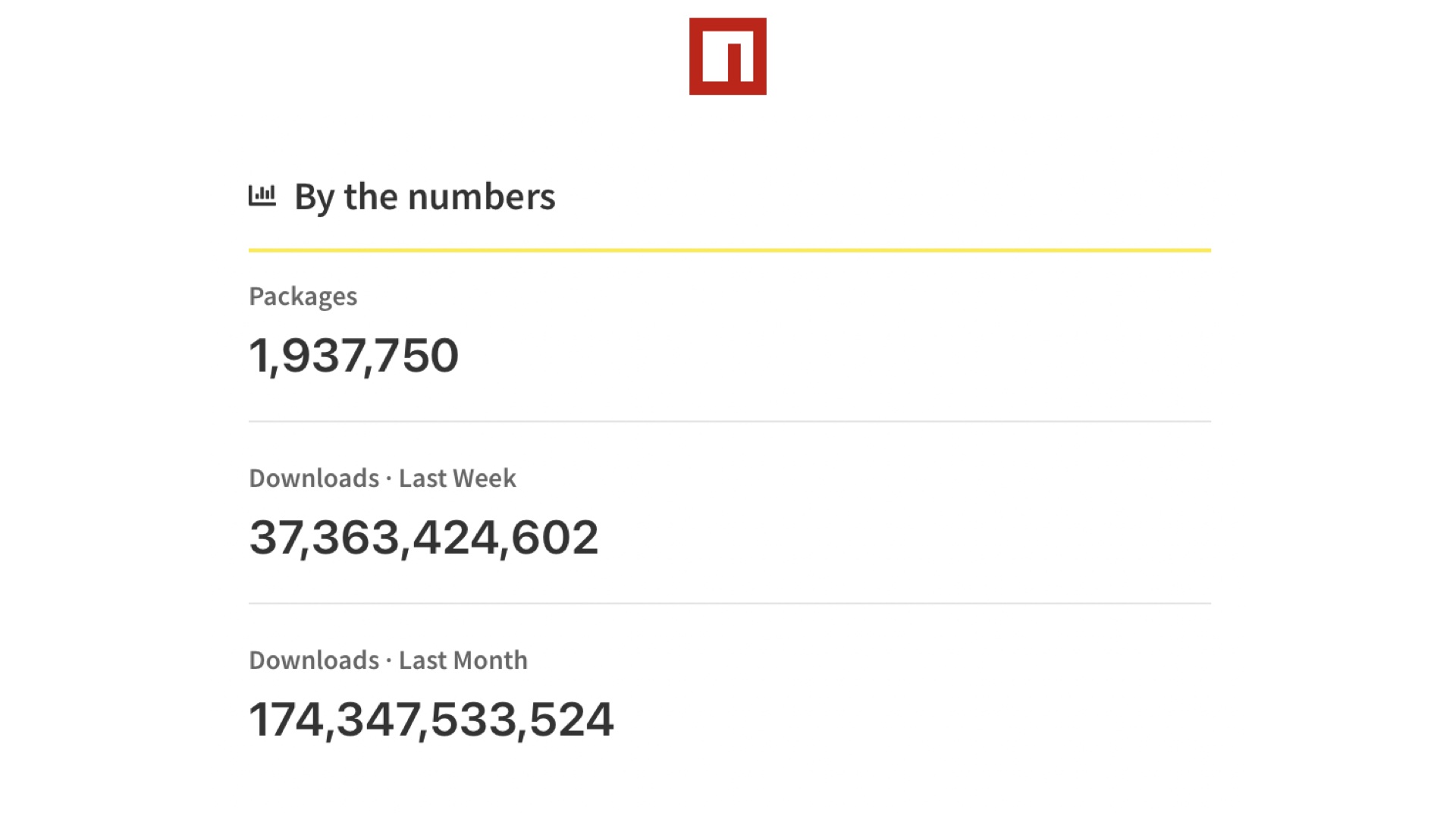Screen dimensions: 1456x819
Task: Click the Last Week text
Action: click(x=457, y=479)
